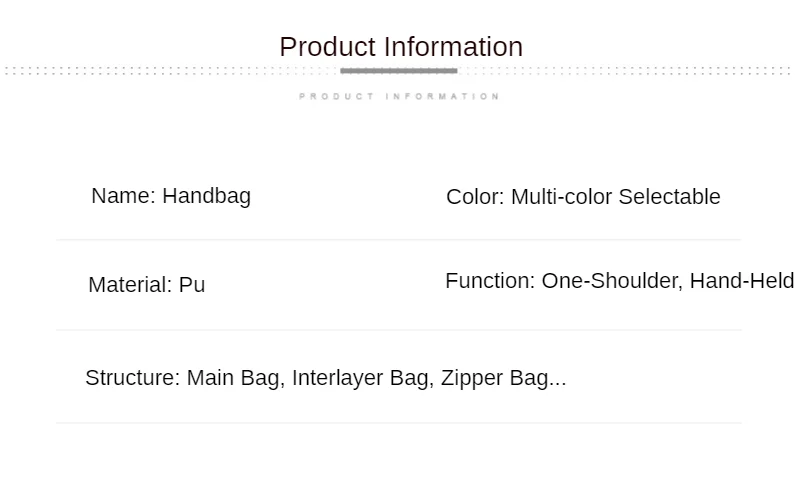Image resolution: width=795 pixels, height=499 pixels.
Task: Click the Hand-Held function text
Action: point(742,280)
